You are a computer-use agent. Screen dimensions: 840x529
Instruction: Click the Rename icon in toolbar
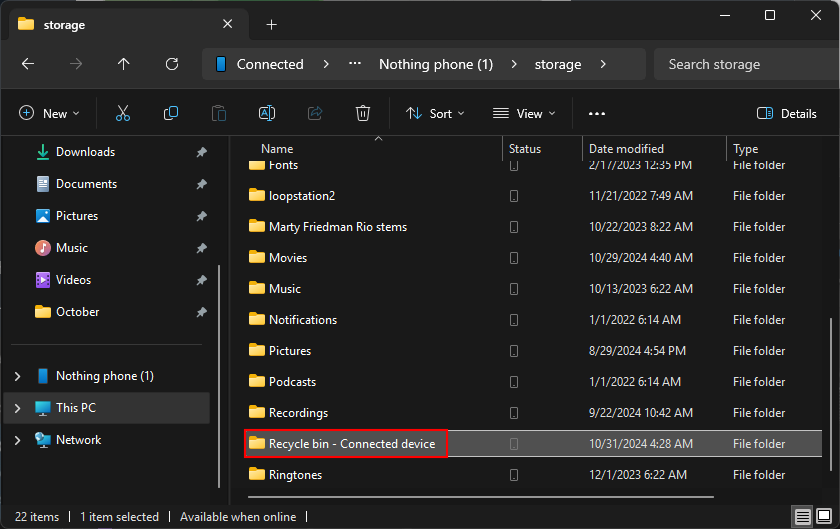click(267, 114)
